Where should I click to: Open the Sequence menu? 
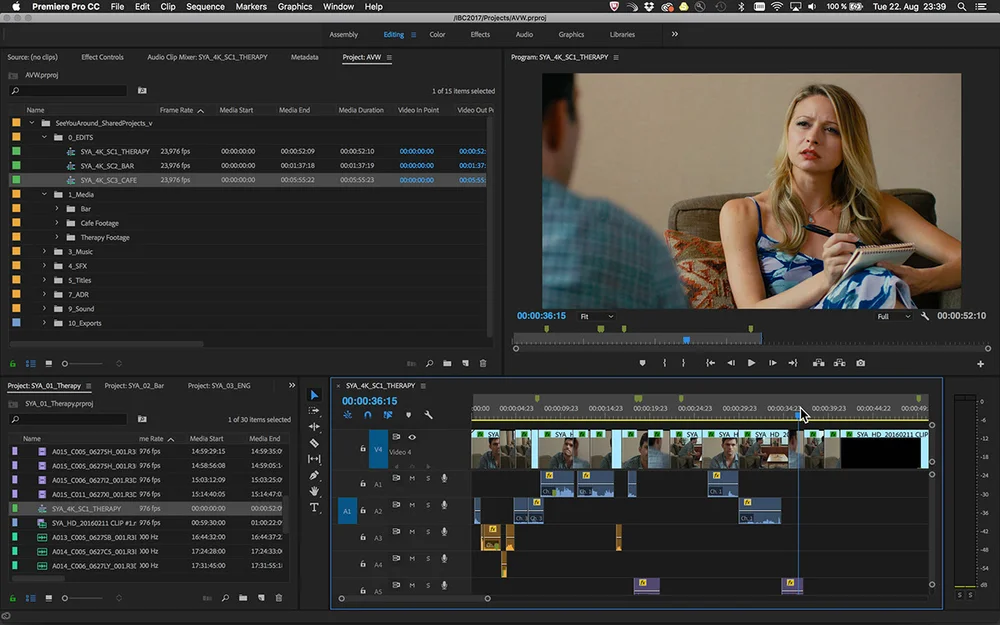pyautogui.click(x=205, y=7)
